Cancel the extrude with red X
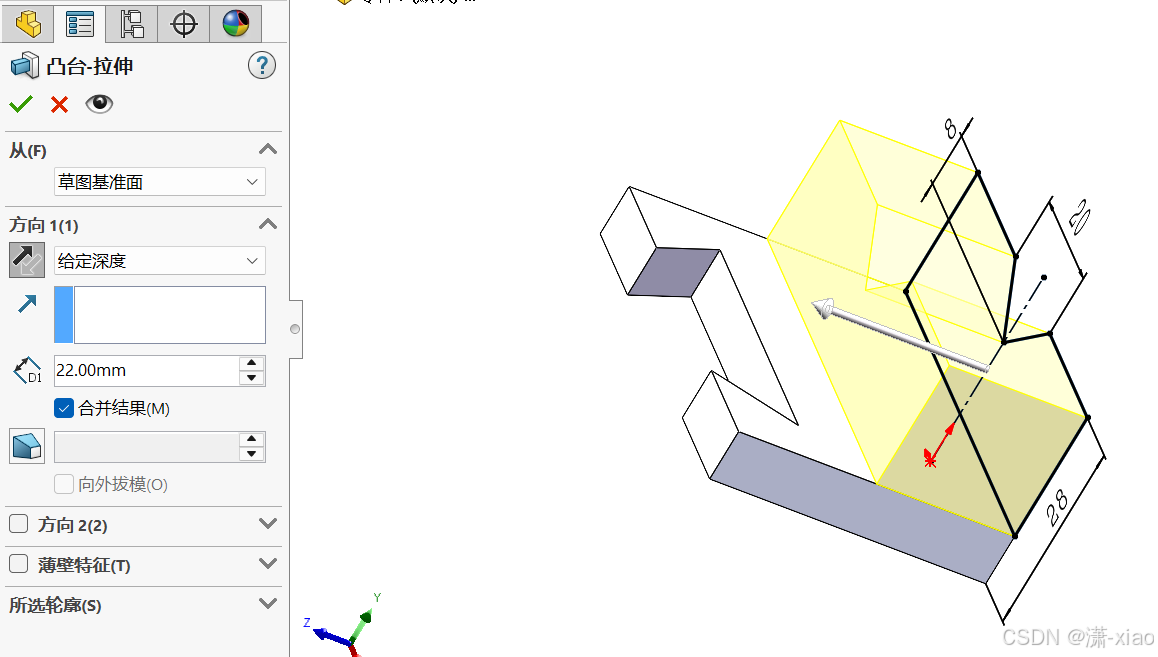 pos(59,104)
